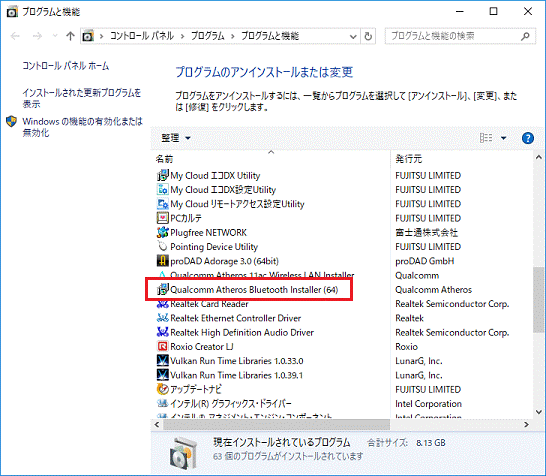Screen dimensions: 546x476
Task: Click the Qualcomm Atheros Bluetooth Installer icon
Action: tap(163, 289)
